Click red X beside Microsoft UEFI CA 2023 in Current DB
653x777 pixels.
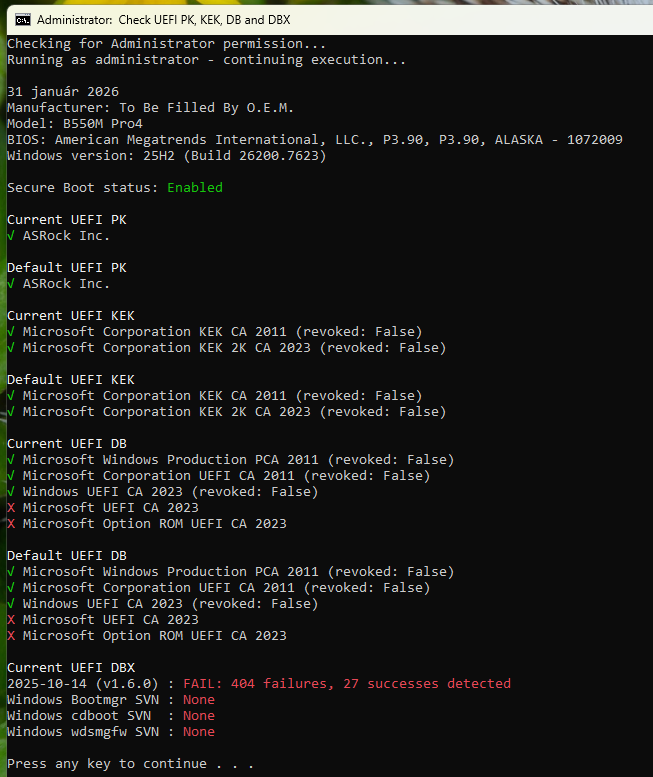(11, 508)
